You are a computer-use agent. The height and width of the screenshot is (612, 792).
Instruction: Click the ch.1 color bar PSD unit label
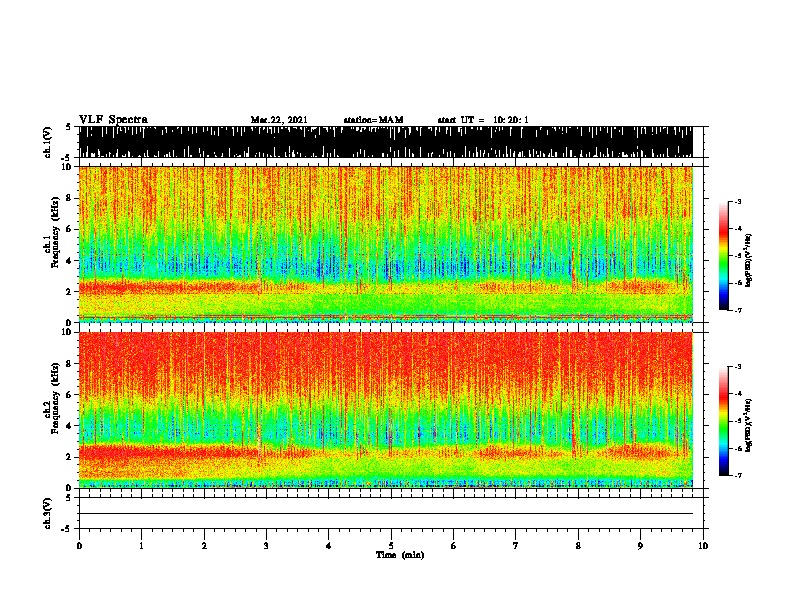tap(748, 261)
